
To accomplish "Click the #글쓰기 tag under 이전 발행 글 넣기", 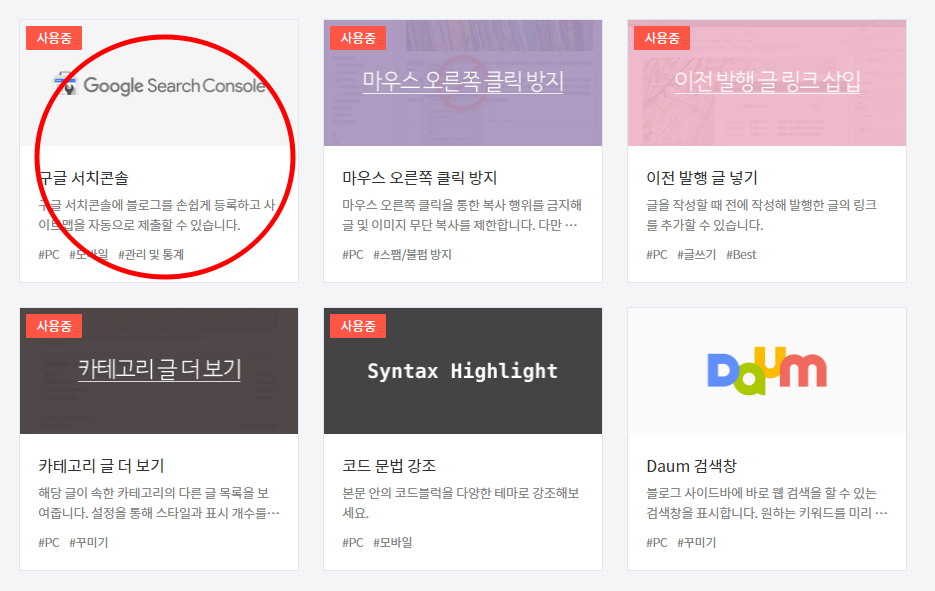I will 697,254.
